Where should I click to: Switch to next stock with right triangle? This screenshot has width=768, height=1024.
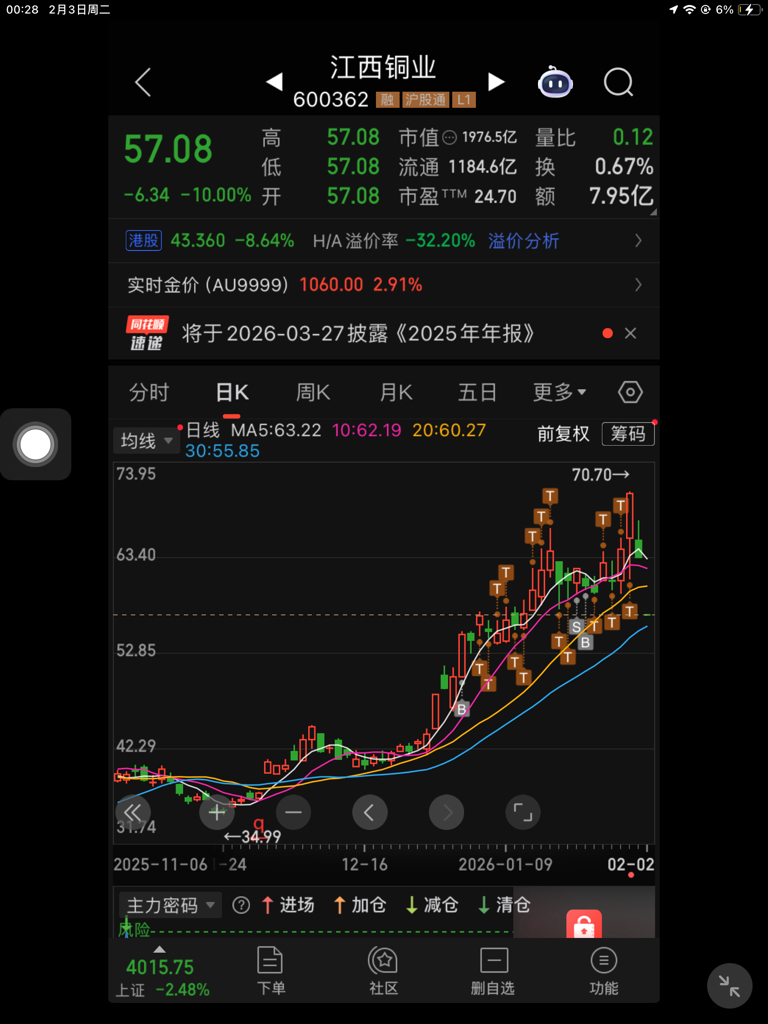point(496,82)
